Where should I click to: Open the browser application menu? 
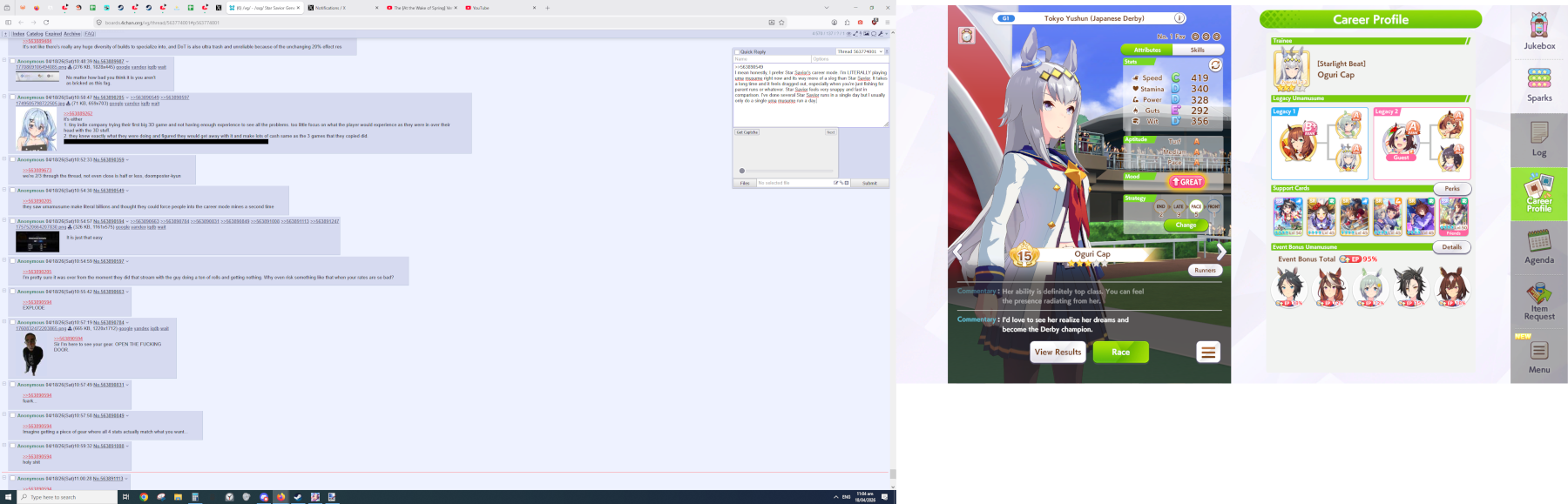point(888,23)
